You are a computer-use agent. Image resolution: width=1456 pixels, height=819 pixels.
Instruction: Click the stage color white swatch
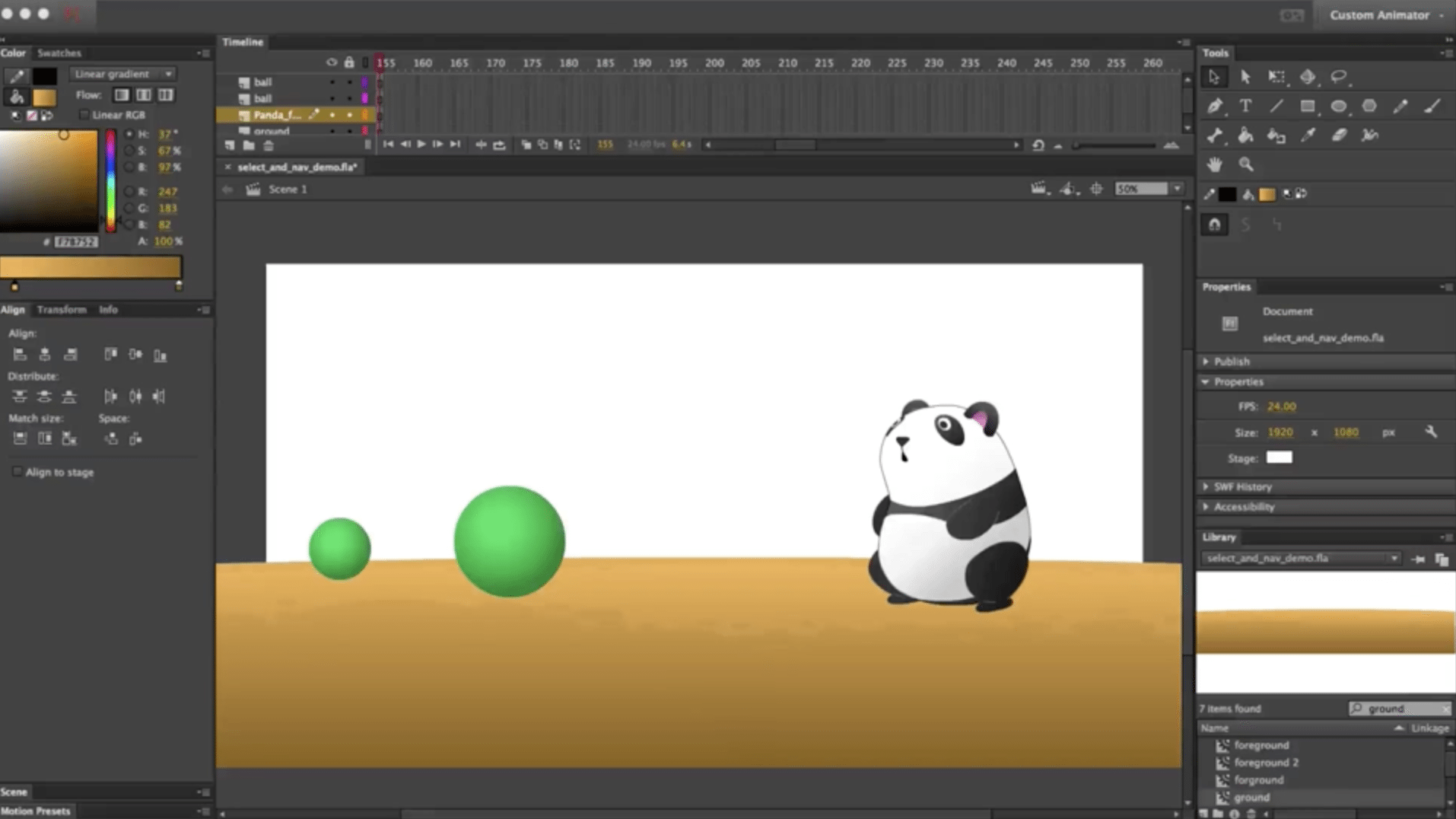(x=1279, y=457)
